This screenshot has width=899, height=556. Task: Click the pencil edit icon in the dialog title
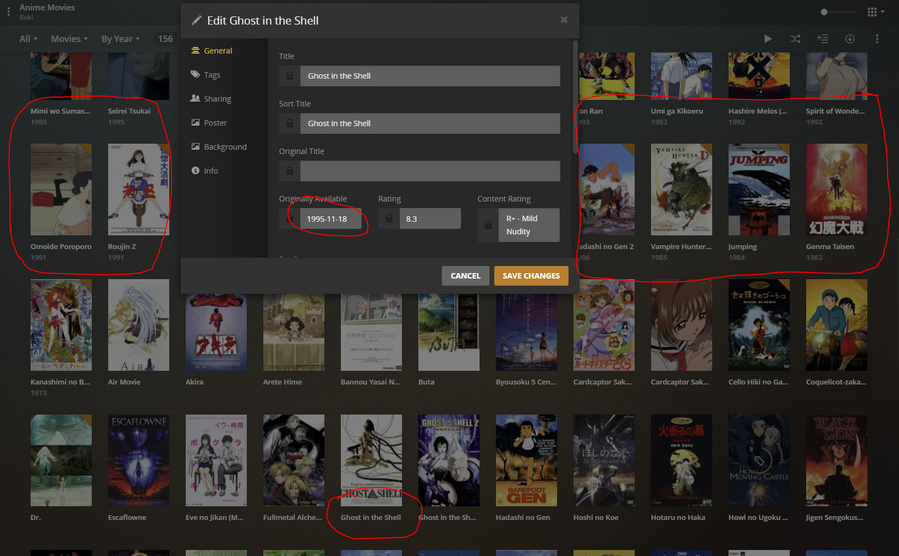coord(196,20)
